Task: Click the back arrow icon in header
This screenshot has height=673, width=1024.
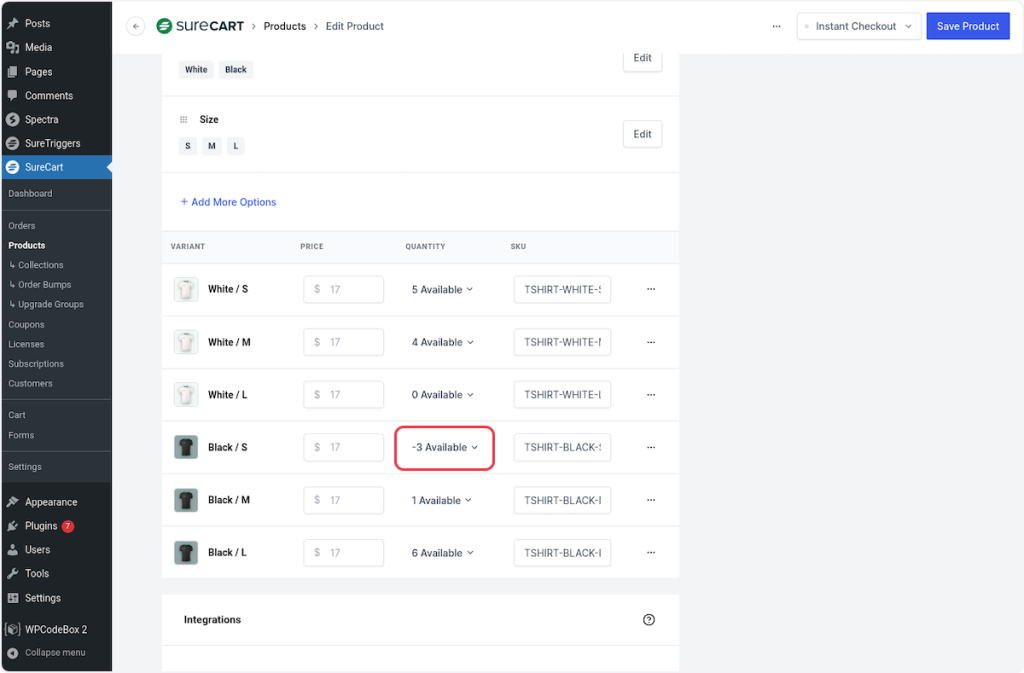Action: pos(136,26)
